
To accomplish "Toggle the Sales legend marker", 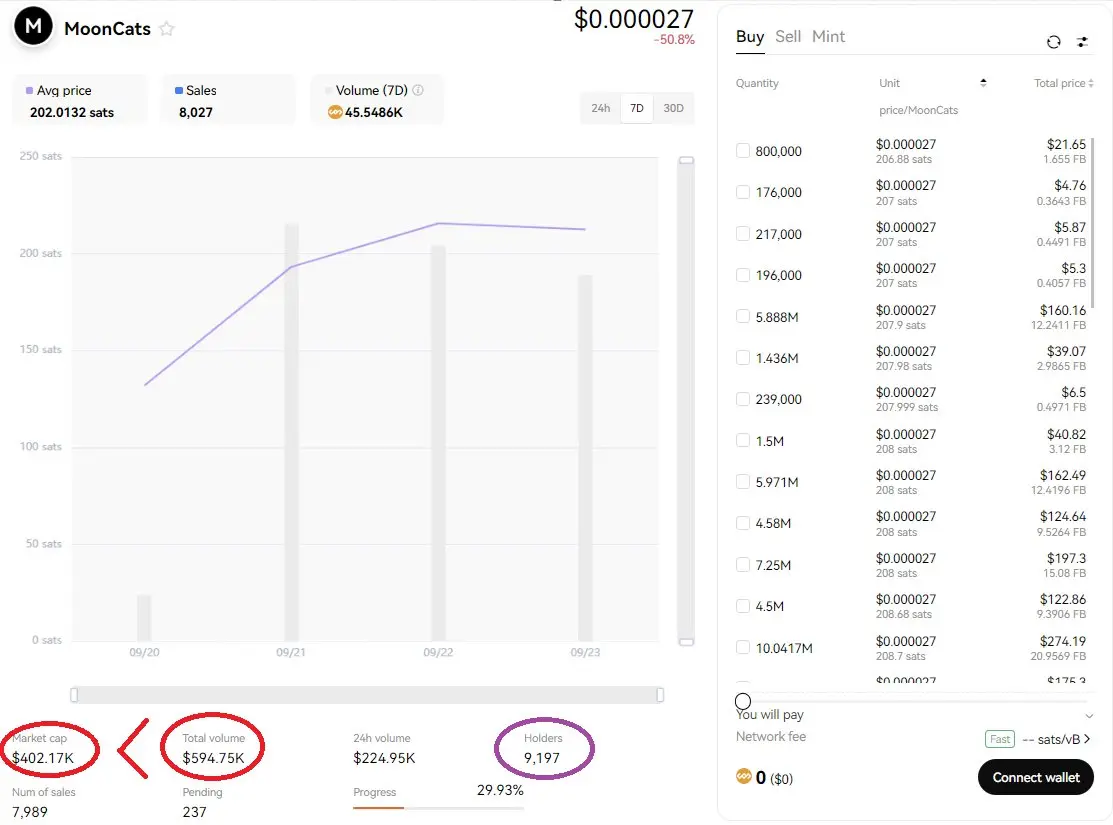I will (179, 90).
